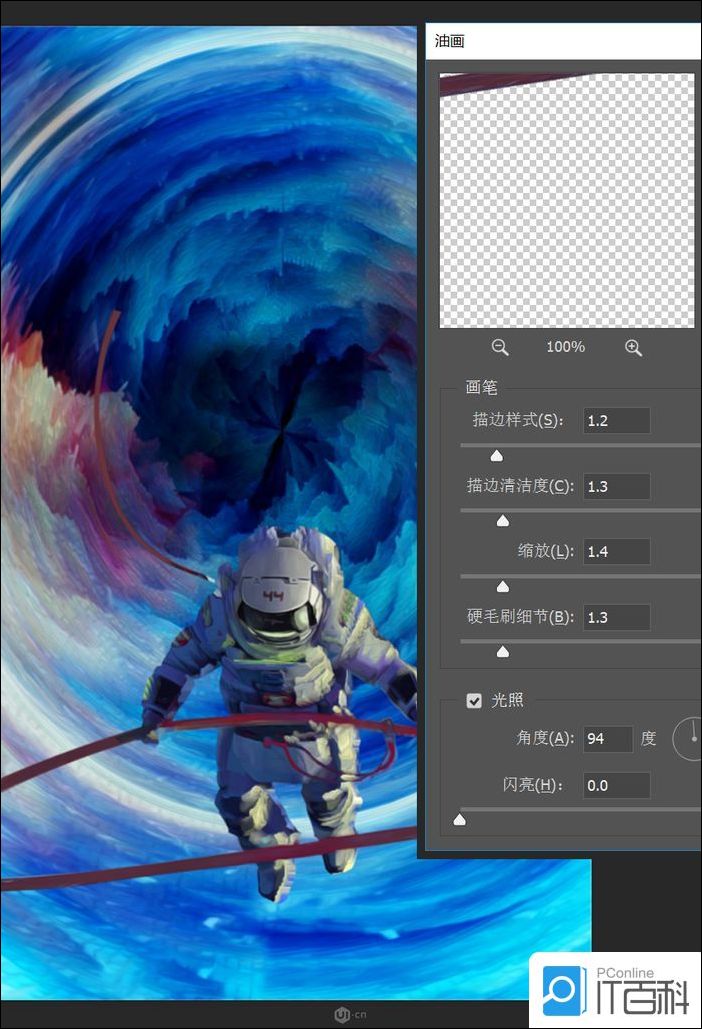This screenshot has width=702, height=1029.
Task: Click the 闪亮(H) label
Action: [533, 785]
